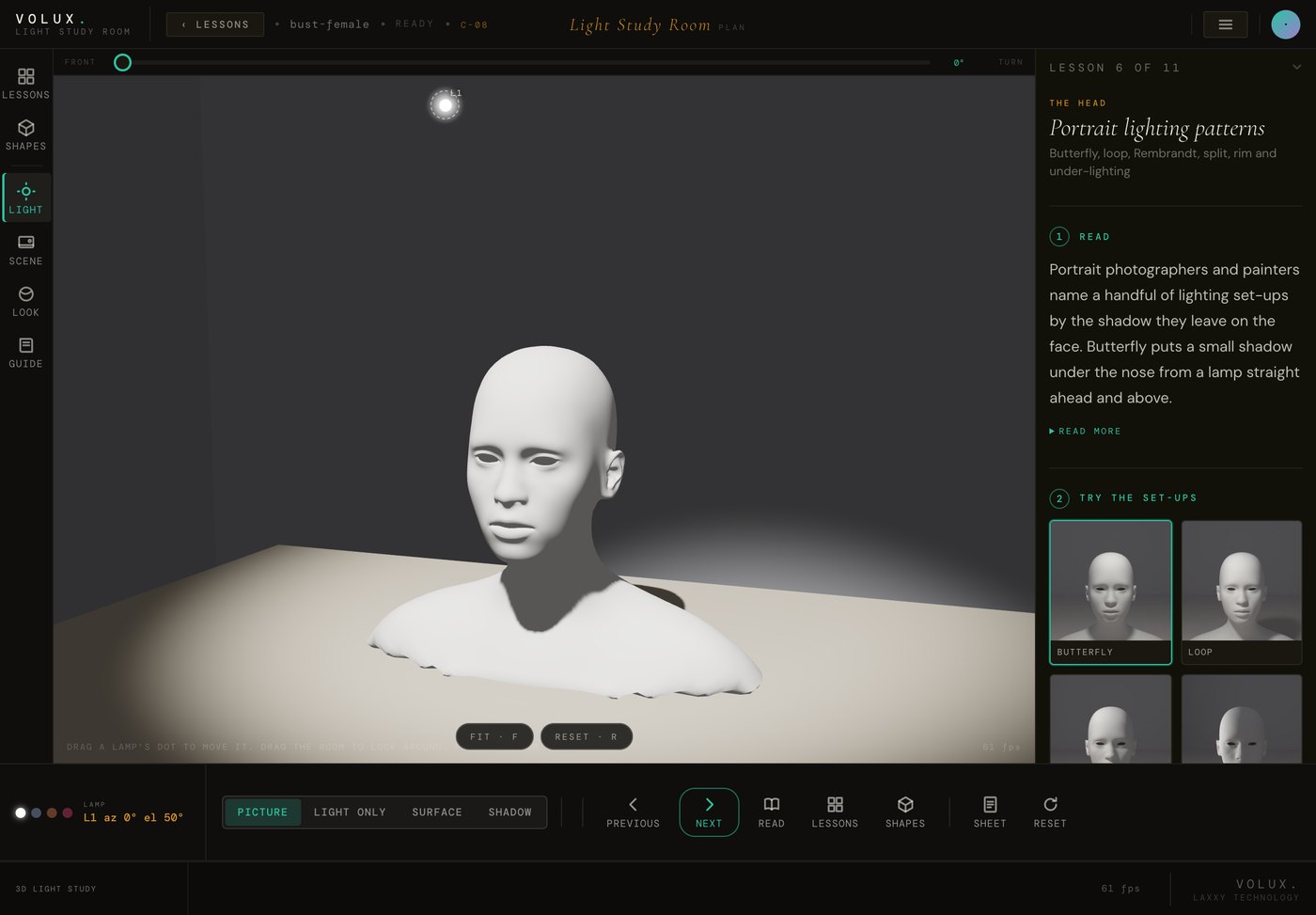
Task: Click the Lesson 6 of 11 label
Action: (1115, 68)
